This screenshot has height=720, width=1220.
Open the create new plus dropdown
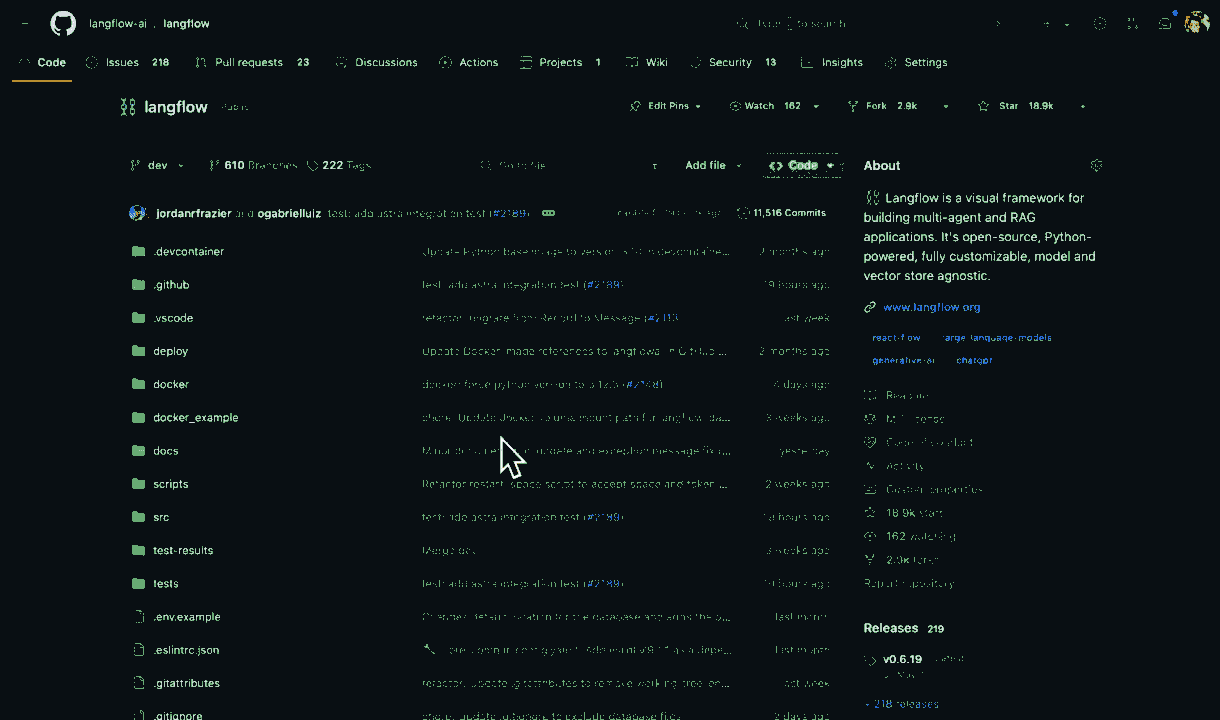pos(1055,23)
